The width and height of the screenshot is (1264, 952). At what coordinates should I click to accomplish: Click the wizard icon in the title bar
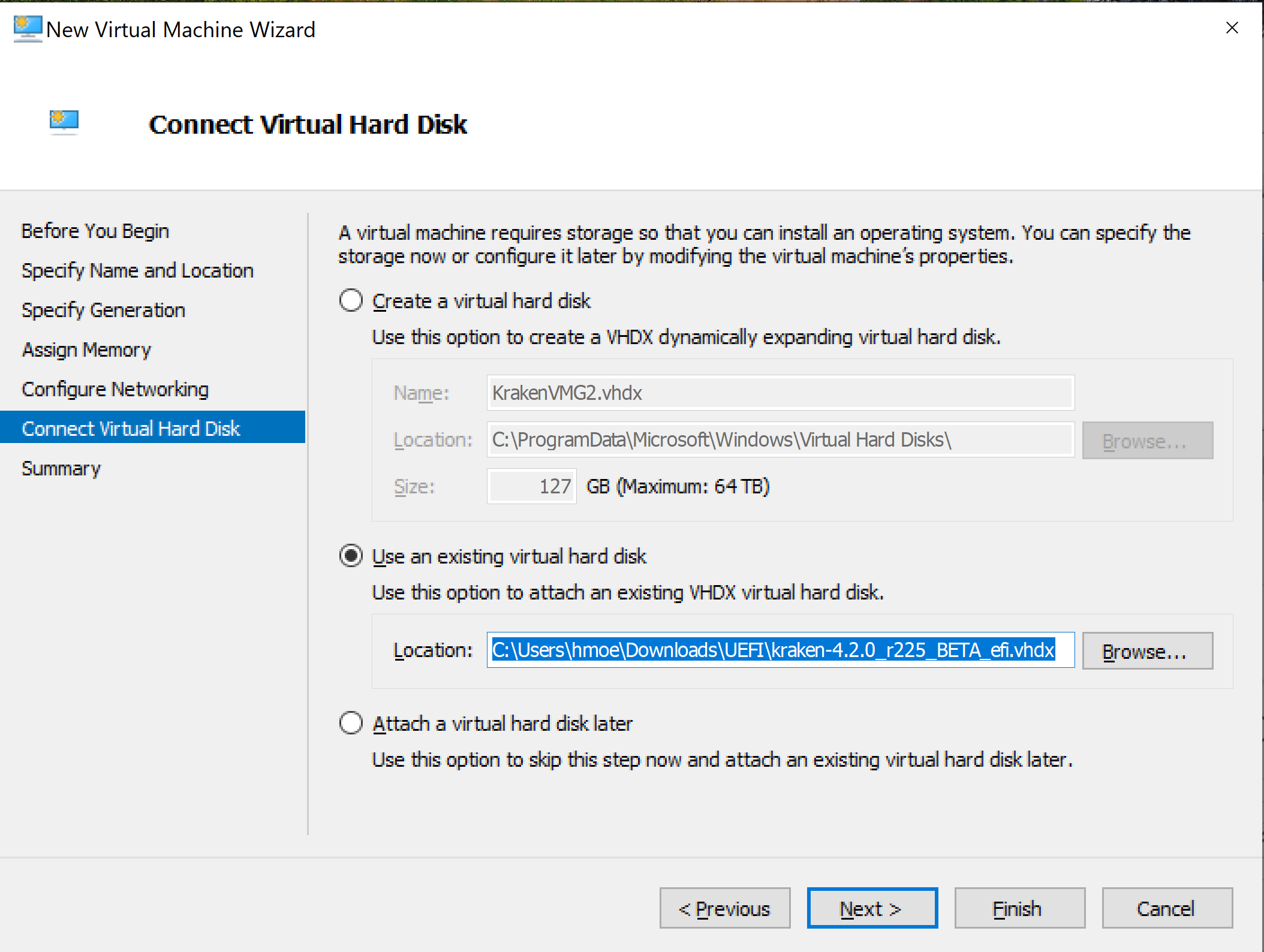(28, 29)
